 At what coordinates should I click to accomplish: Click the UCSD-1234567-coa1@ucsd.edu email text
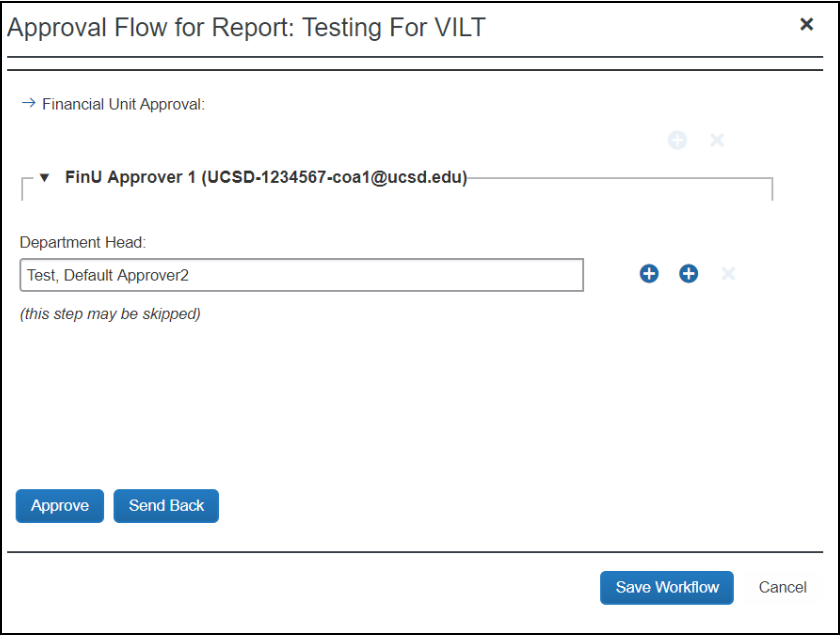pos(334,179)
